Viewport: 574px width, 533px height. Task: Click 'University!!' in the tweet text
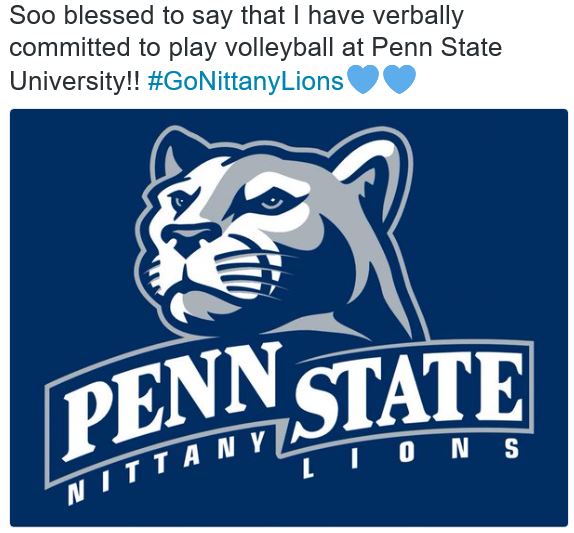coord(75,81)
